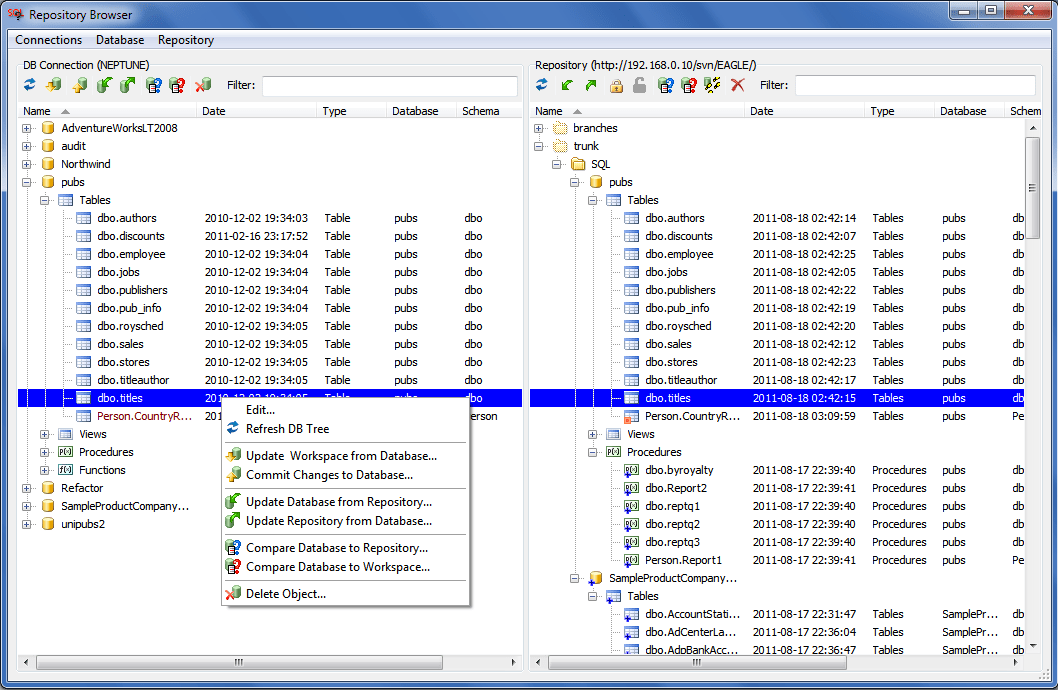Expand the Functions node under pubs

point(45,470)
